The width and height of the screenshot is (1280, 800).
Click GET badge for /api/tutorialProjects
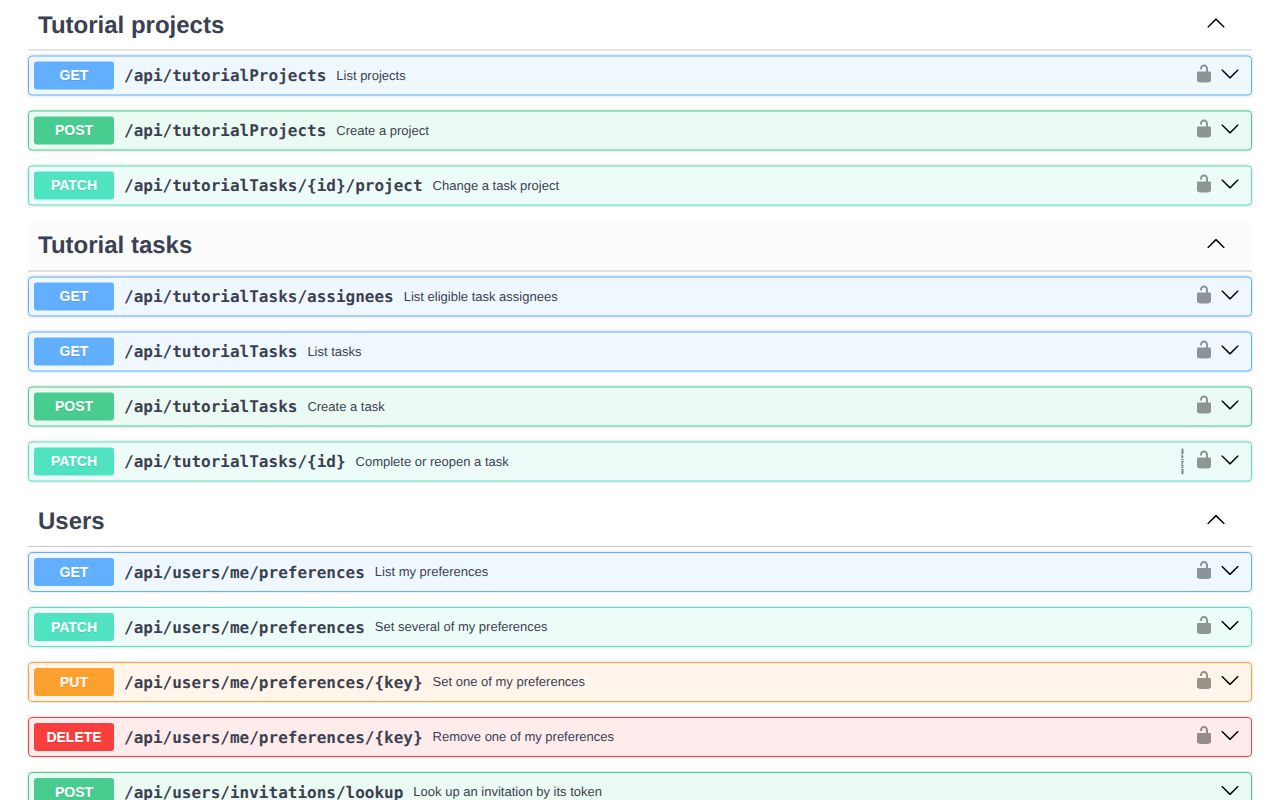coord(74,75)
